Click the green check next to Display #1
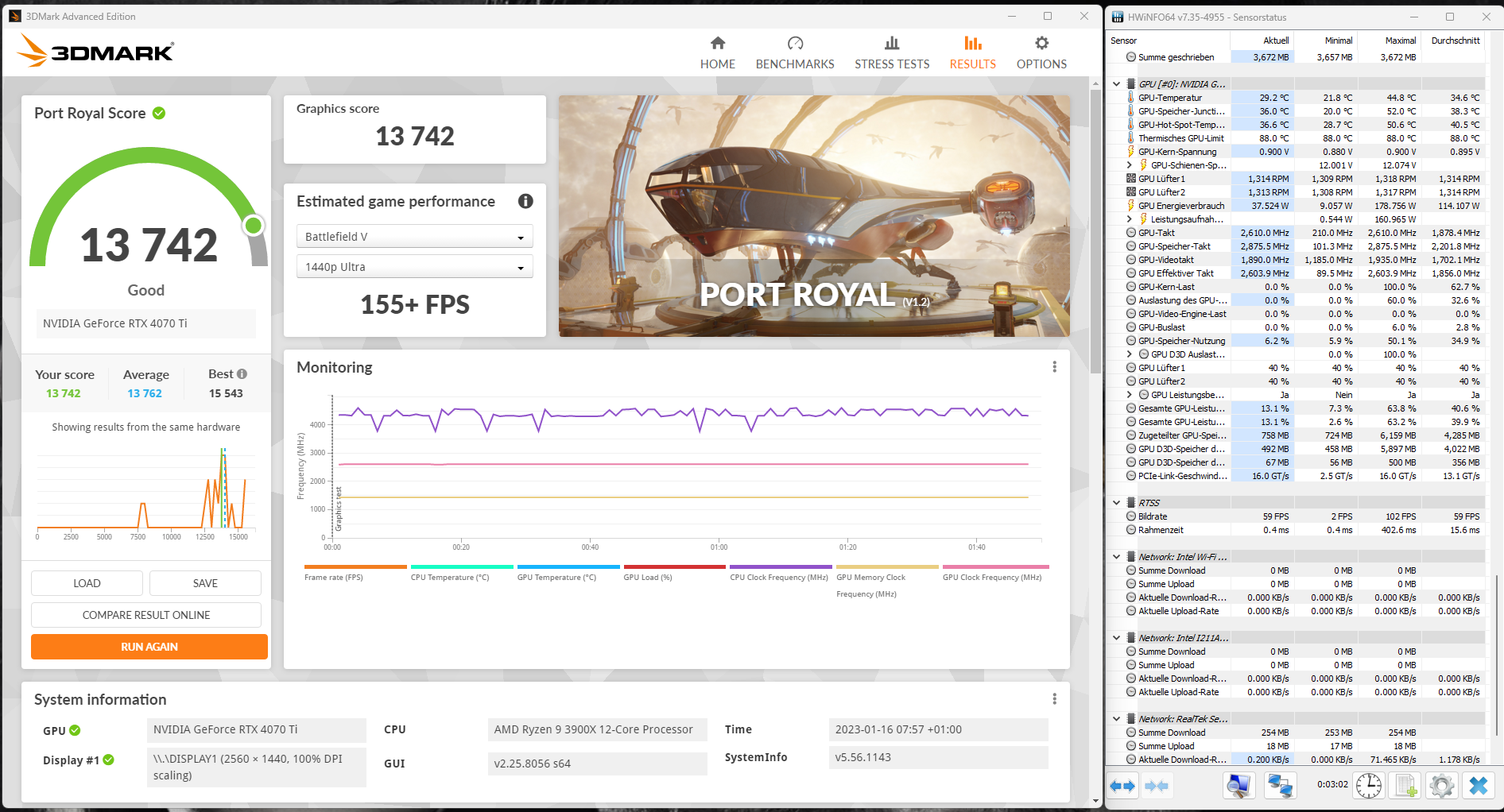 (x=108, y=760)
